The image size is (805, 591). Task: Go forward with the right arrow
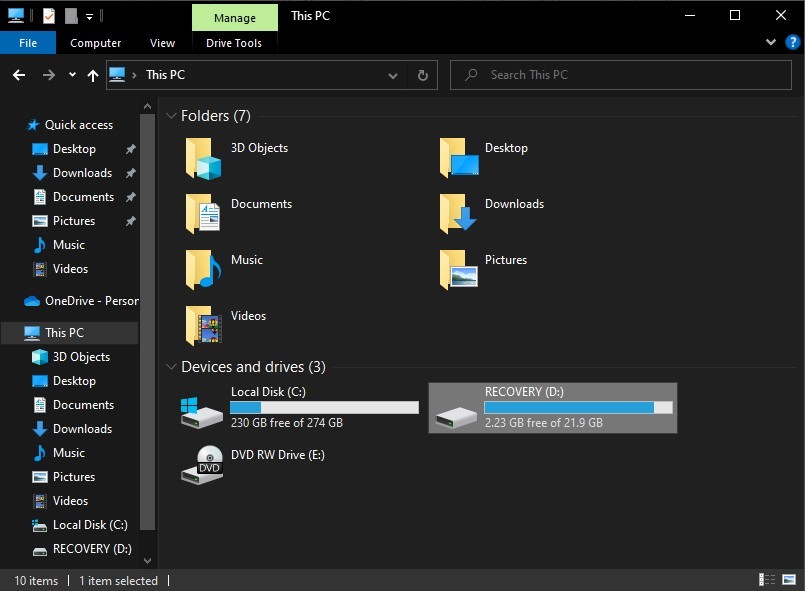(49, 75)
